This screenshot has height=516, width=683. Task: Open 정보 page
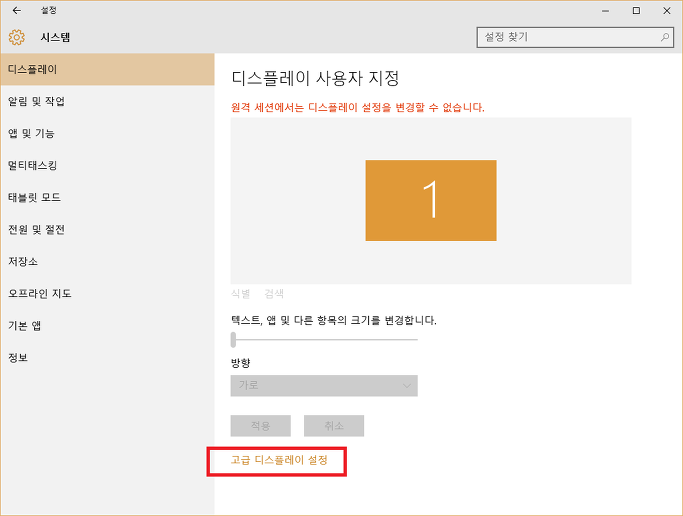(108, 357)
